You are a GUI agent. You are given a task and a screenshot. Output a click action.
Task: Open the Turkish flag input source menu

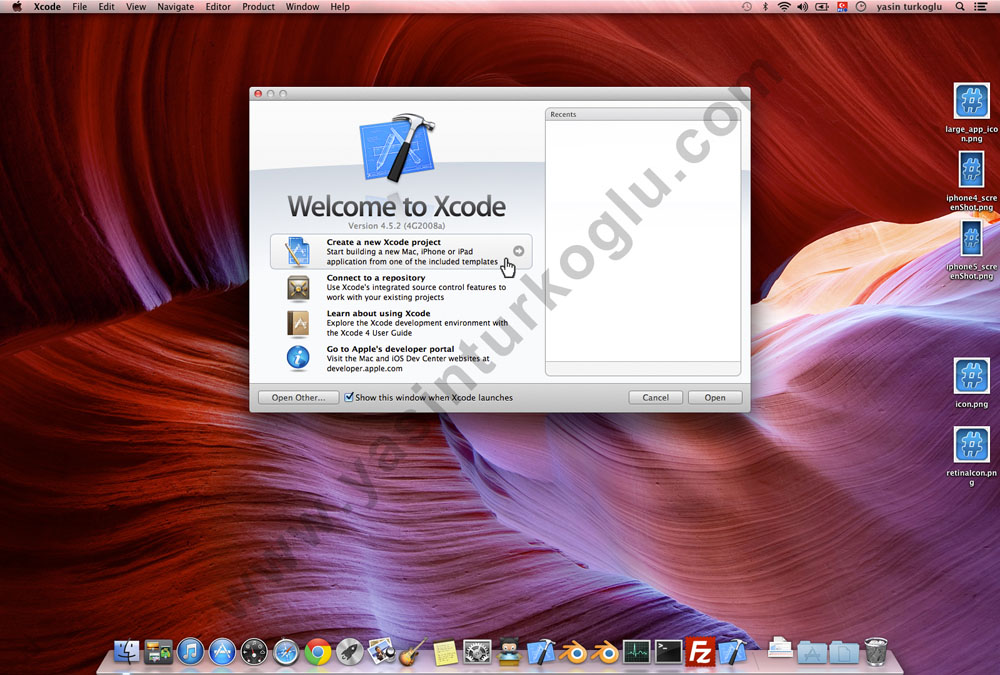842,6
